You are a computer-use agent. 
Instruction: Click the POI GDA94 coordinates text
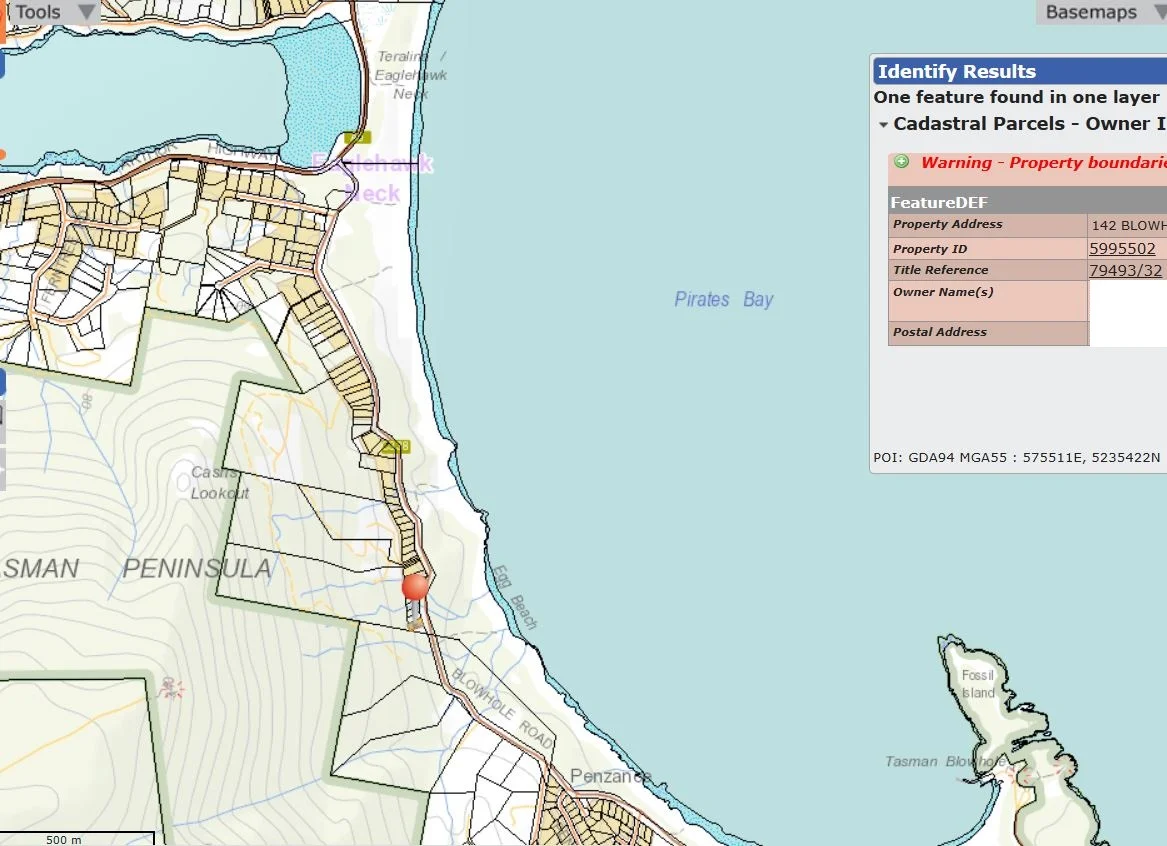(x=1016, y=458)
